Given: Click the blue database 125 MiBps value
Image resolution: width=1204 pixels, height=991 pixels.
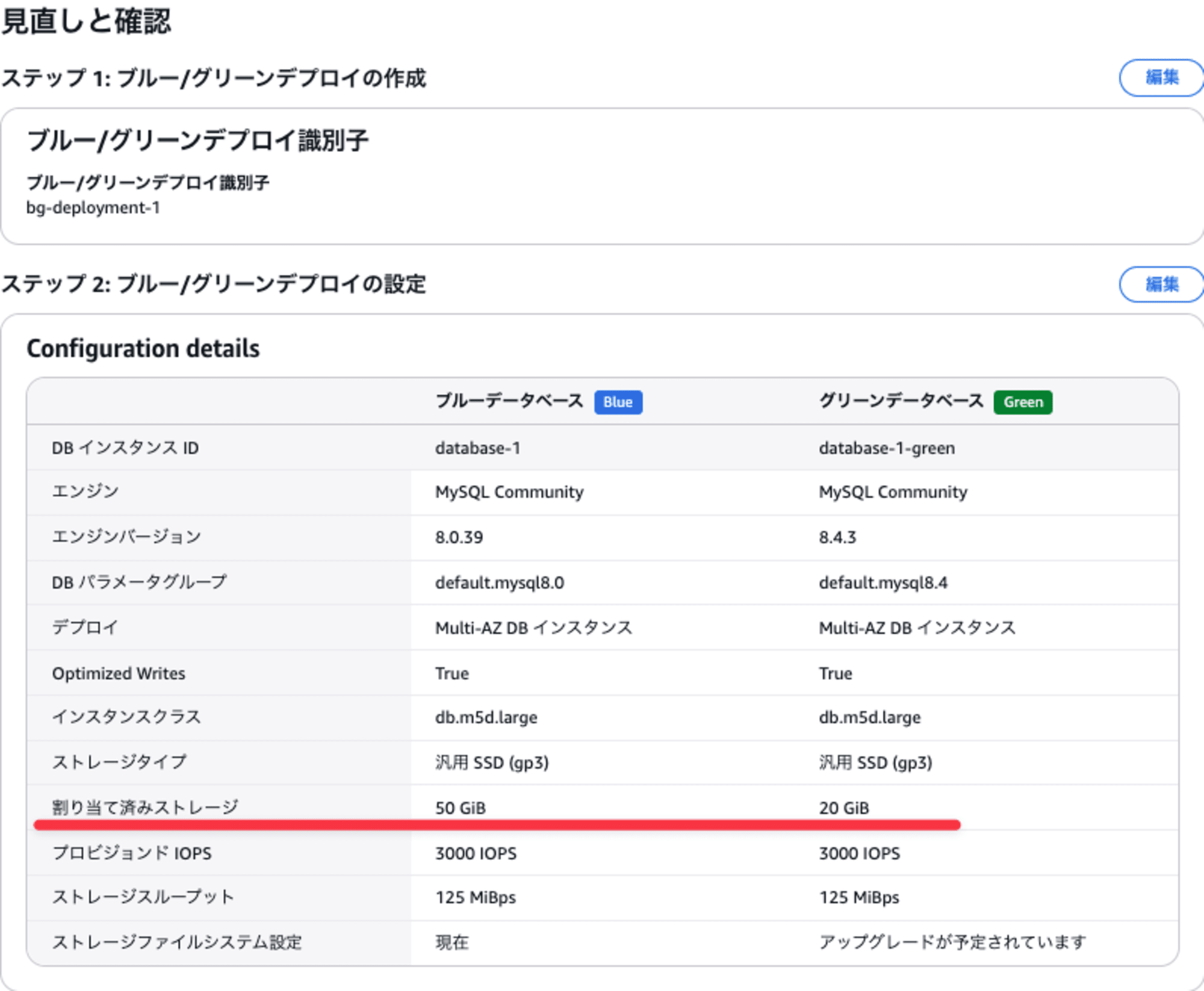Looking at the screenshot, I should 476,897.
